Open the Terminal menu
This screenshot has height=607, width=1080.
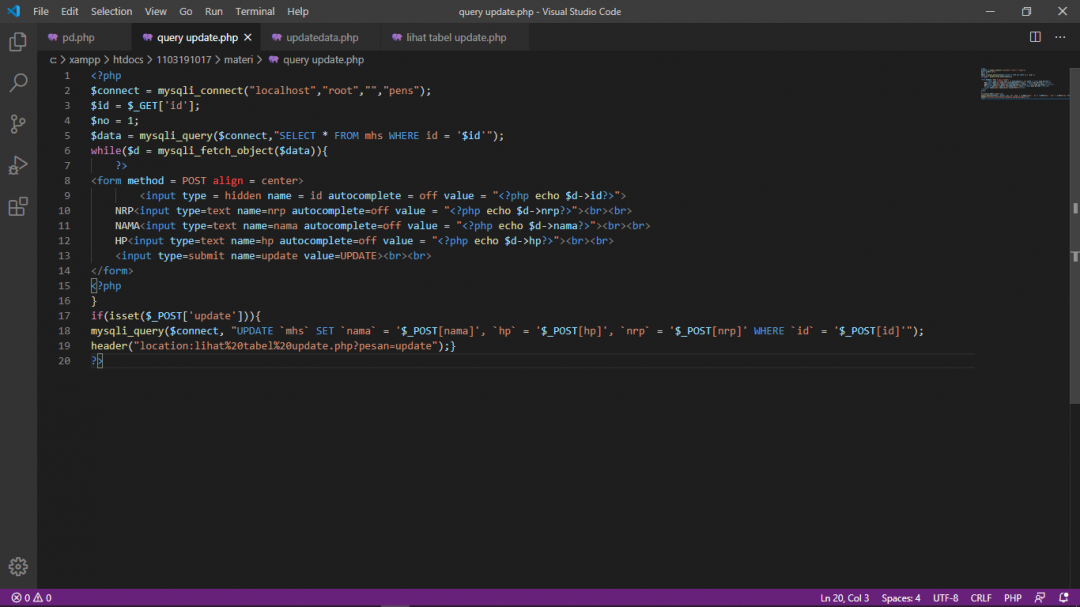click(x=255, y=11)
